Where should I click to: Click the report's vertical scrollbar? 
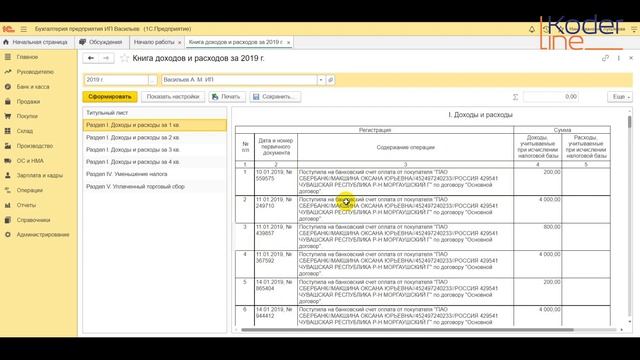629,122
